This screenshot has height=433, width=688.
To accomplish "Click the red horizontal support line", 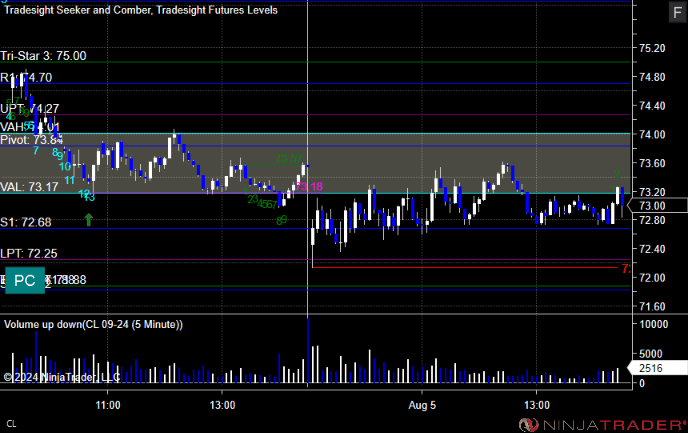I will click(x=465, y=267).
